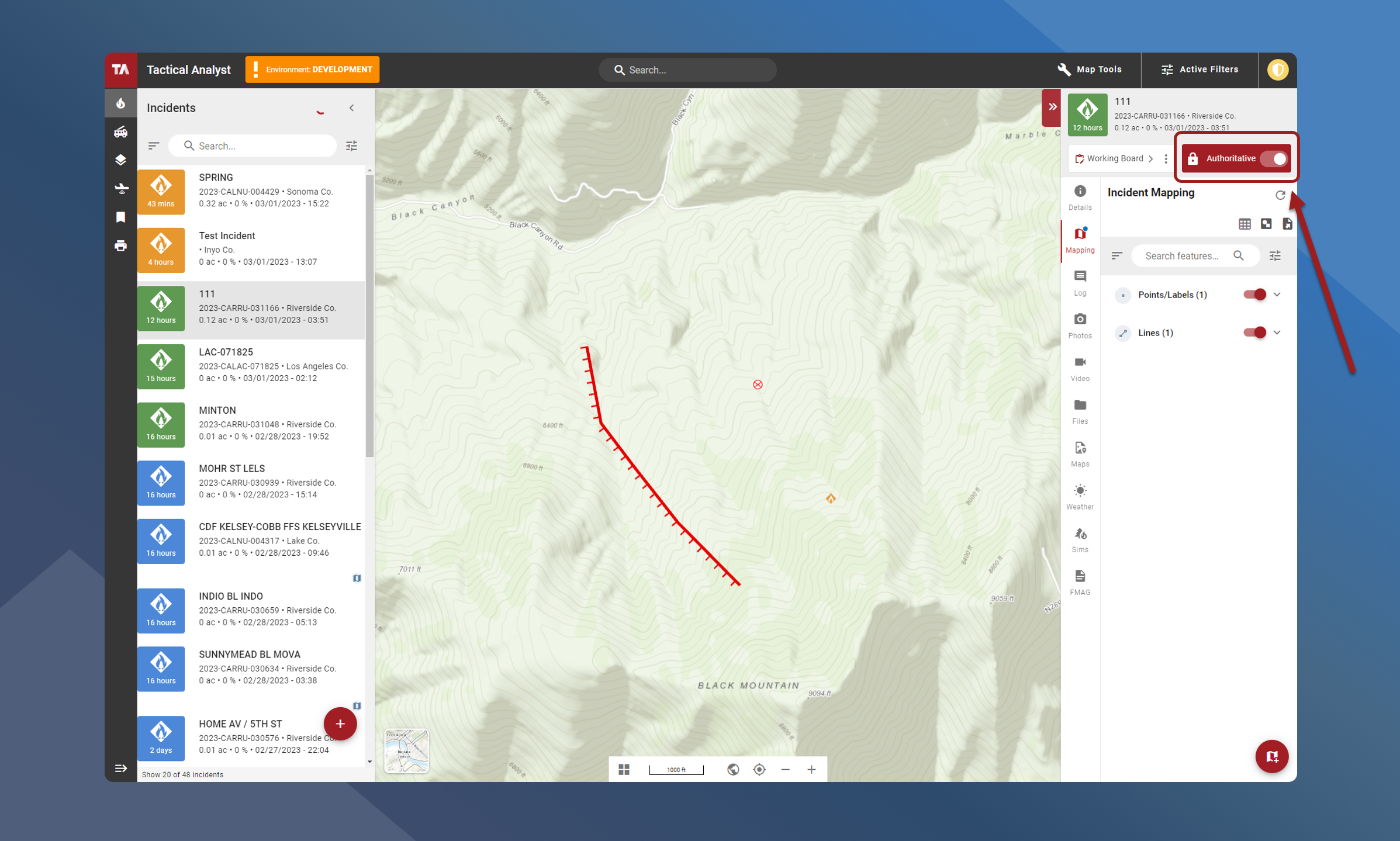Toggle Points/Labels layer visibility
Viewport: 1400px width, 841px height.
click(1254, 295)
